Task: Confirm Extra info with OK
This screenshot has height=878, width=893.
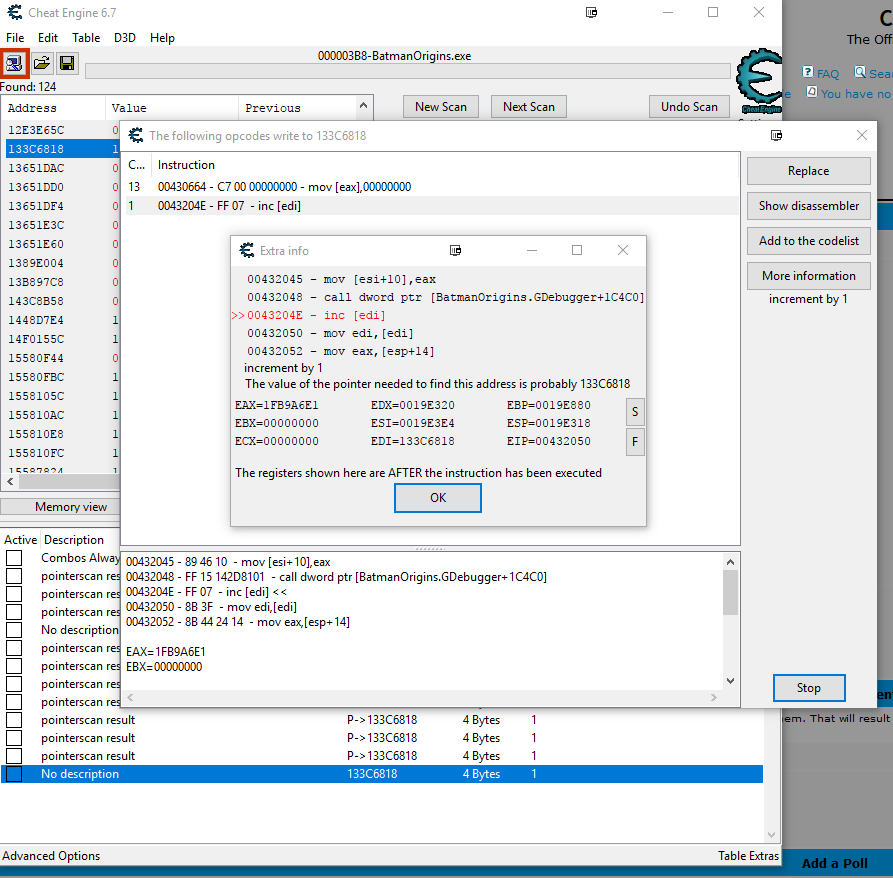Action: point(438,498)
